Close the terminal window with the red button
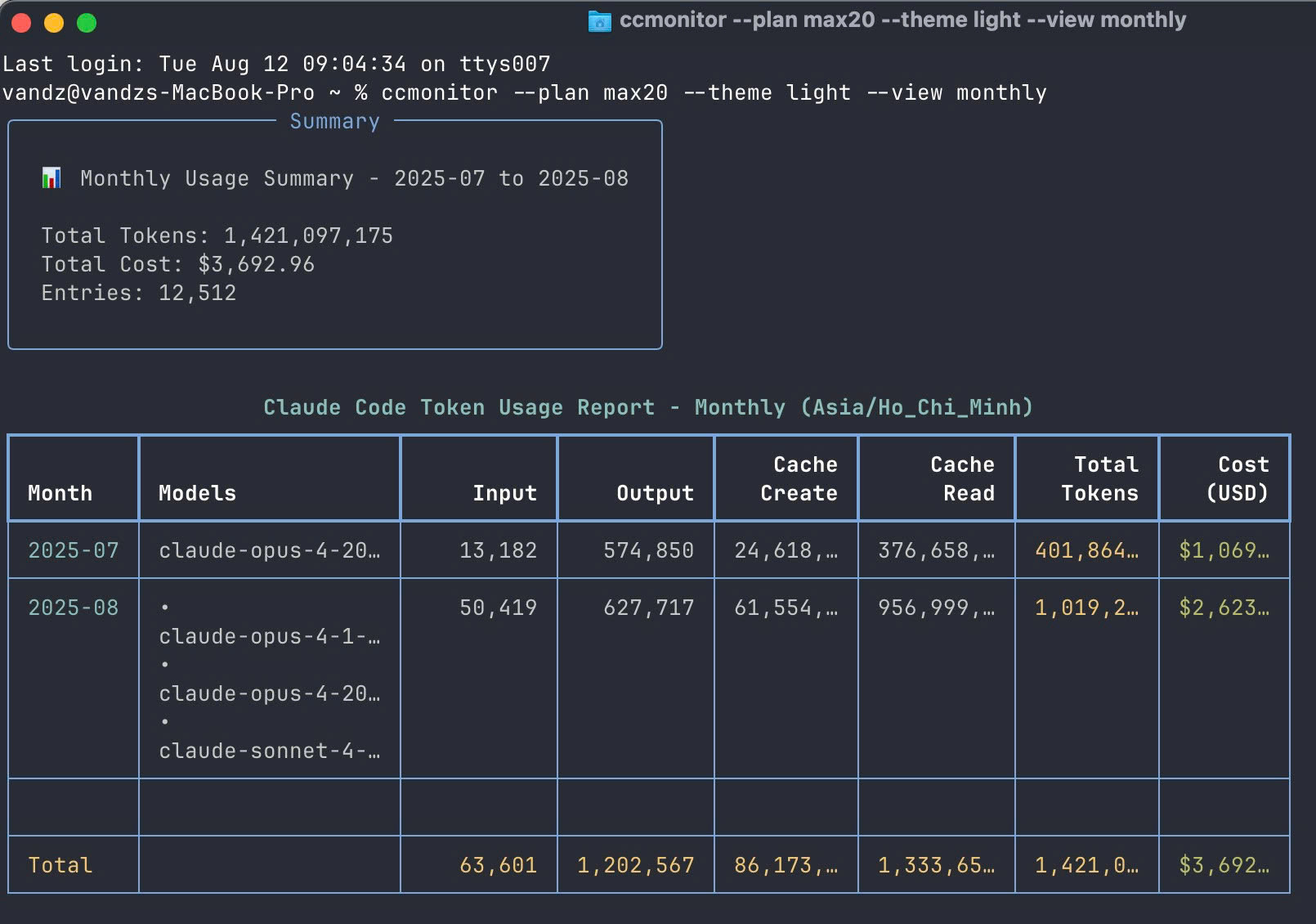Screen dimensions: 1316x924 click(21, 23)
